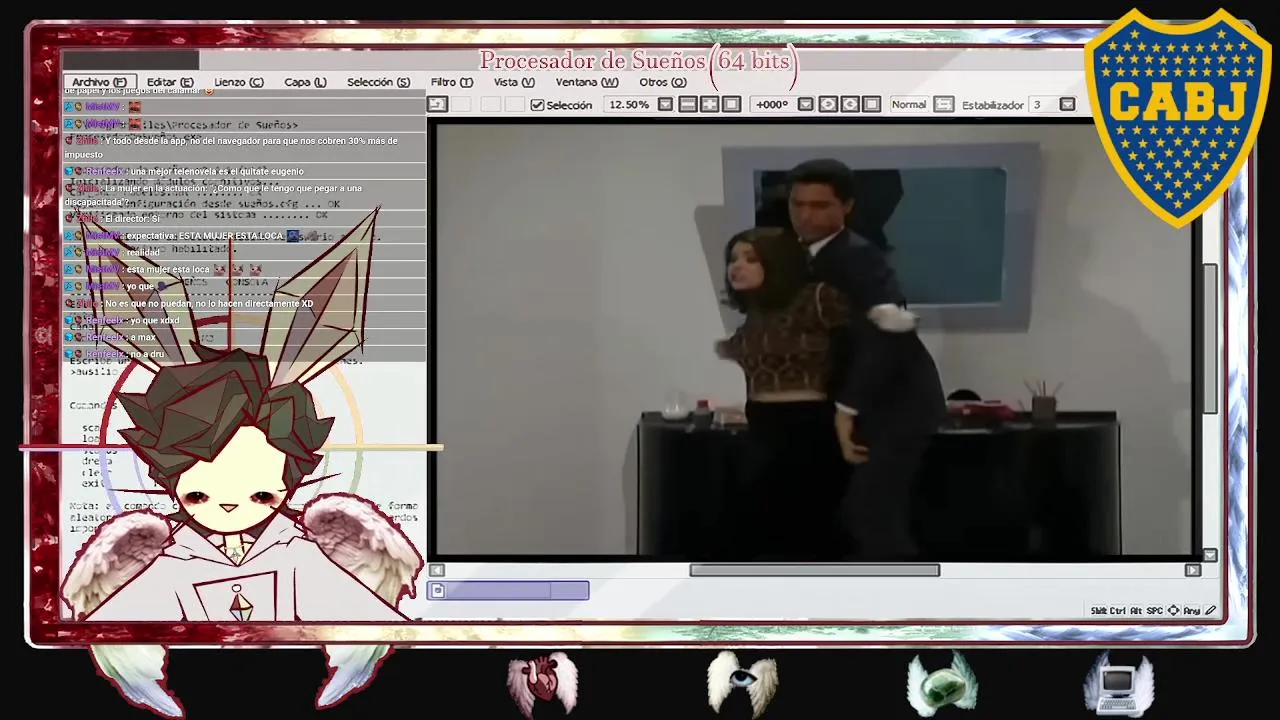The width and height of the screenshot is (1280, 720).
Task: Click the zoom-in plus icon in toolbar
Action: [710, 104]
